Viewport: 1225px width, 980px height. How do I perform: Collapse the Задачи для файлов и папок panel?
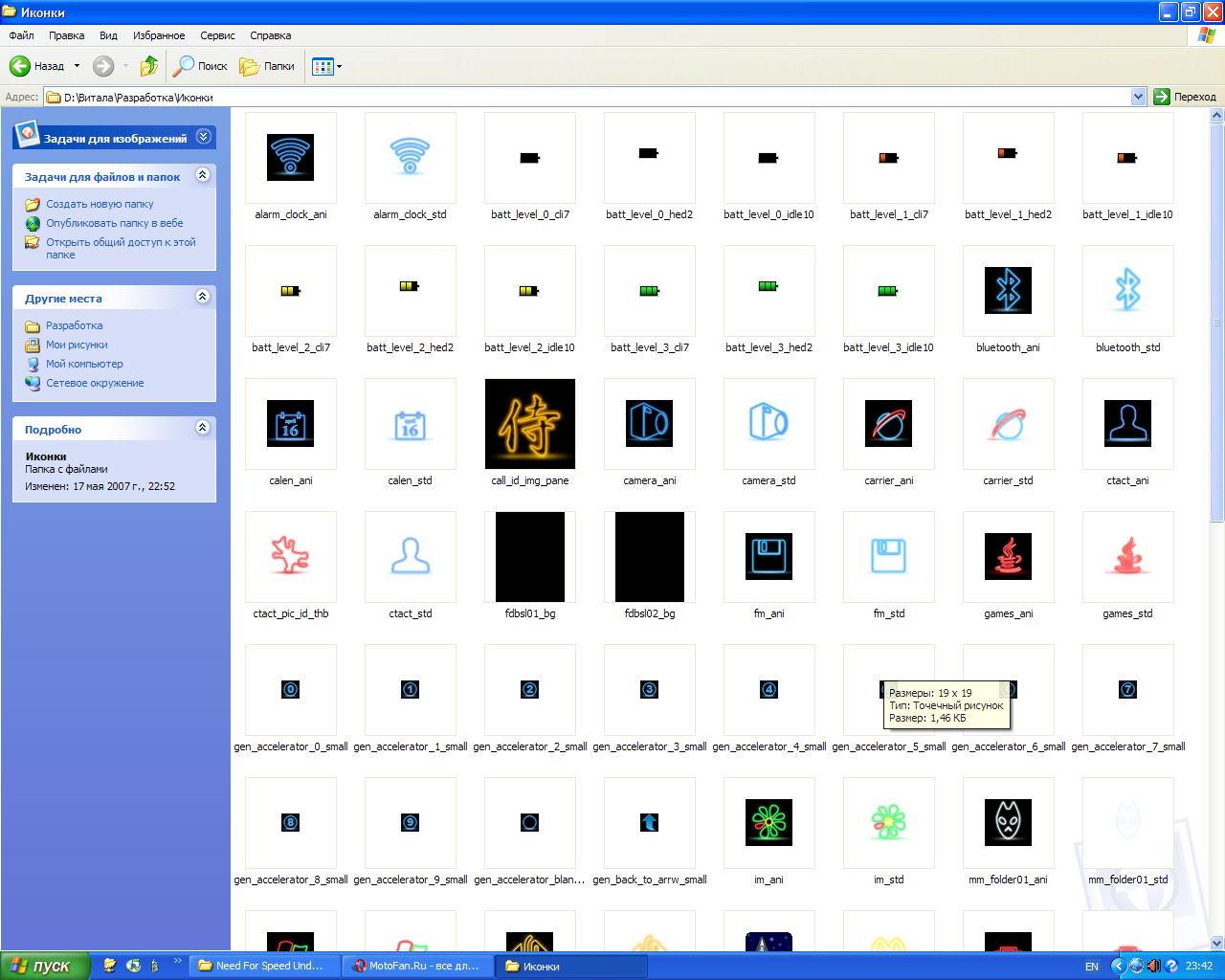pyautogui.click(x=202, y=175)
